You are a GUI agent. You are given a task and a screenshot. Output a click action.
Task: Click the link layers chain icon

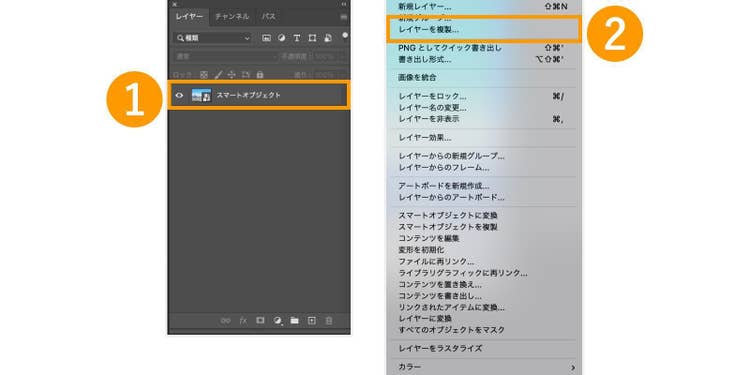pyautogui.click(x=226, y=320)
